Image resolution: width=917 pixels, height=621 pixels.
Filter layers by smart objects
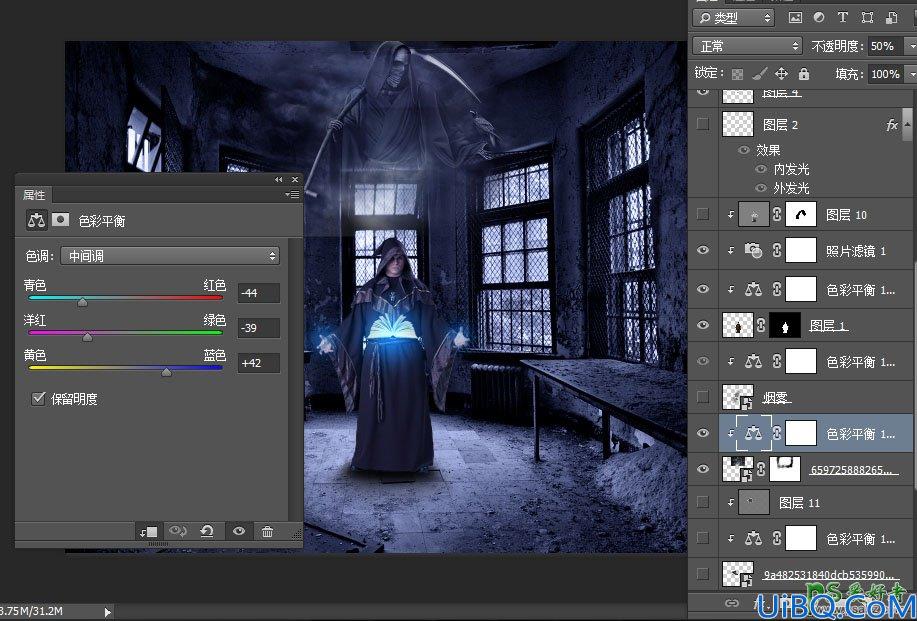(x=891, y=18)
